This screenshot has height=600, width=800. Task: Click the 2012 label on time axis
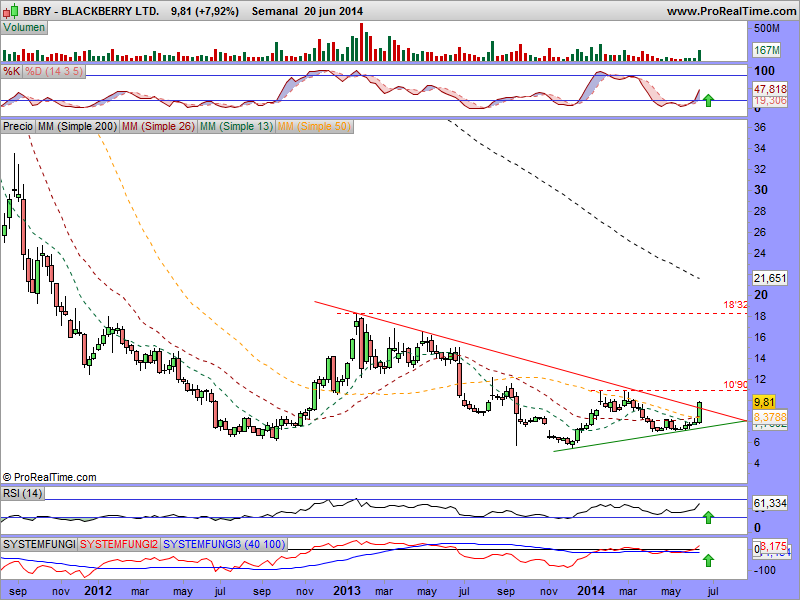click(x=97, y=591)
